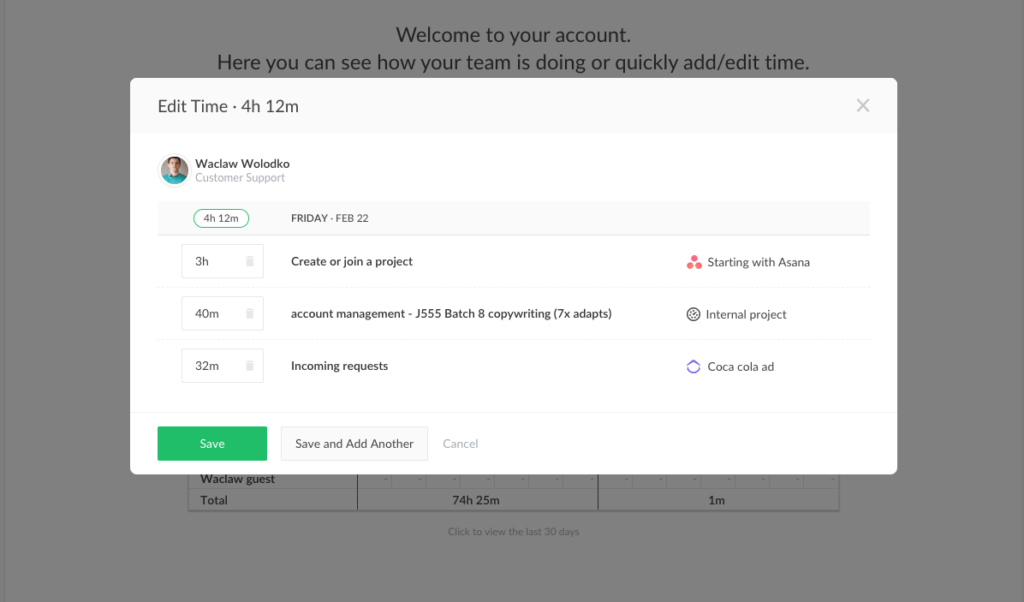Click the trash icon in the 3h entry
The width and height of the screenshot is (1024, 602).
(251, 260)
